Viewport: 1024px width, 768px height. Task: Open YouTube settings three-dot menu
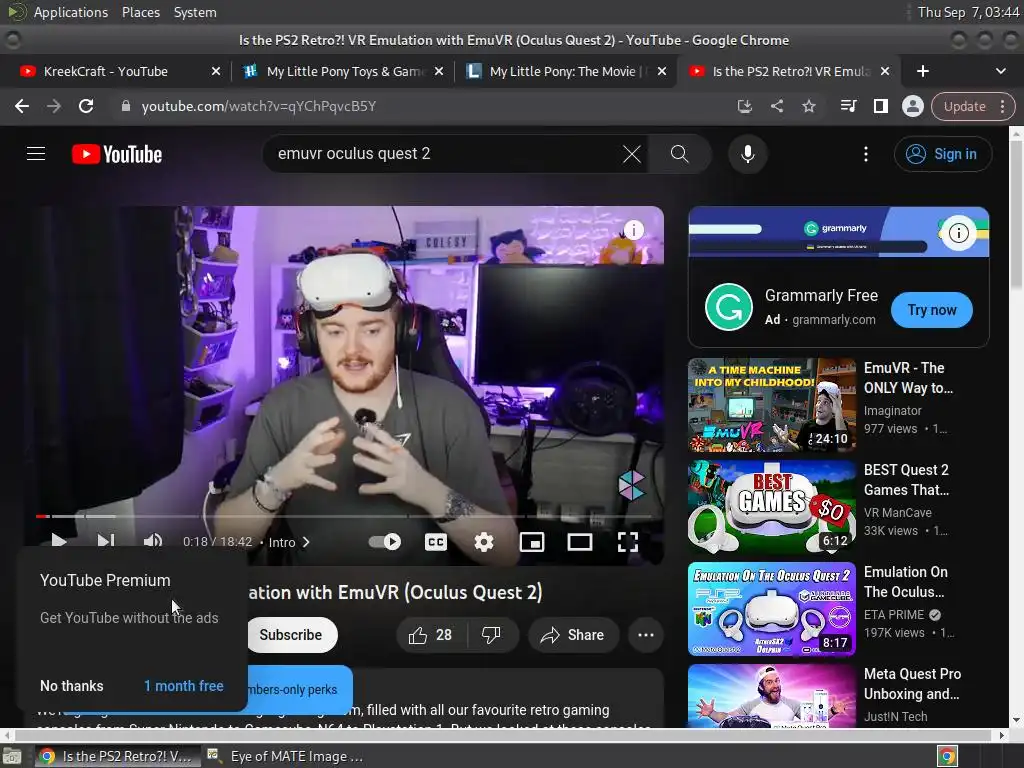tap(866, 154)
